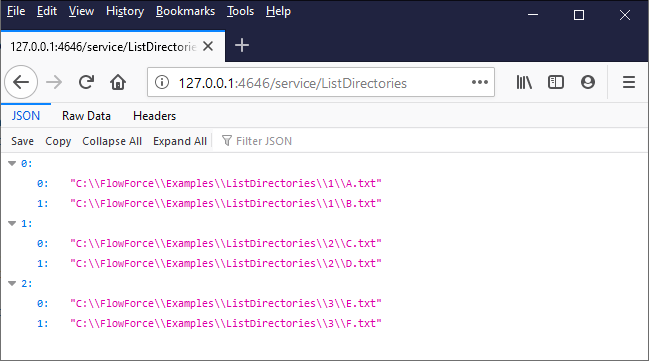Click Expand All
Viewport: 649px width, 361px height.
point(180,141)
